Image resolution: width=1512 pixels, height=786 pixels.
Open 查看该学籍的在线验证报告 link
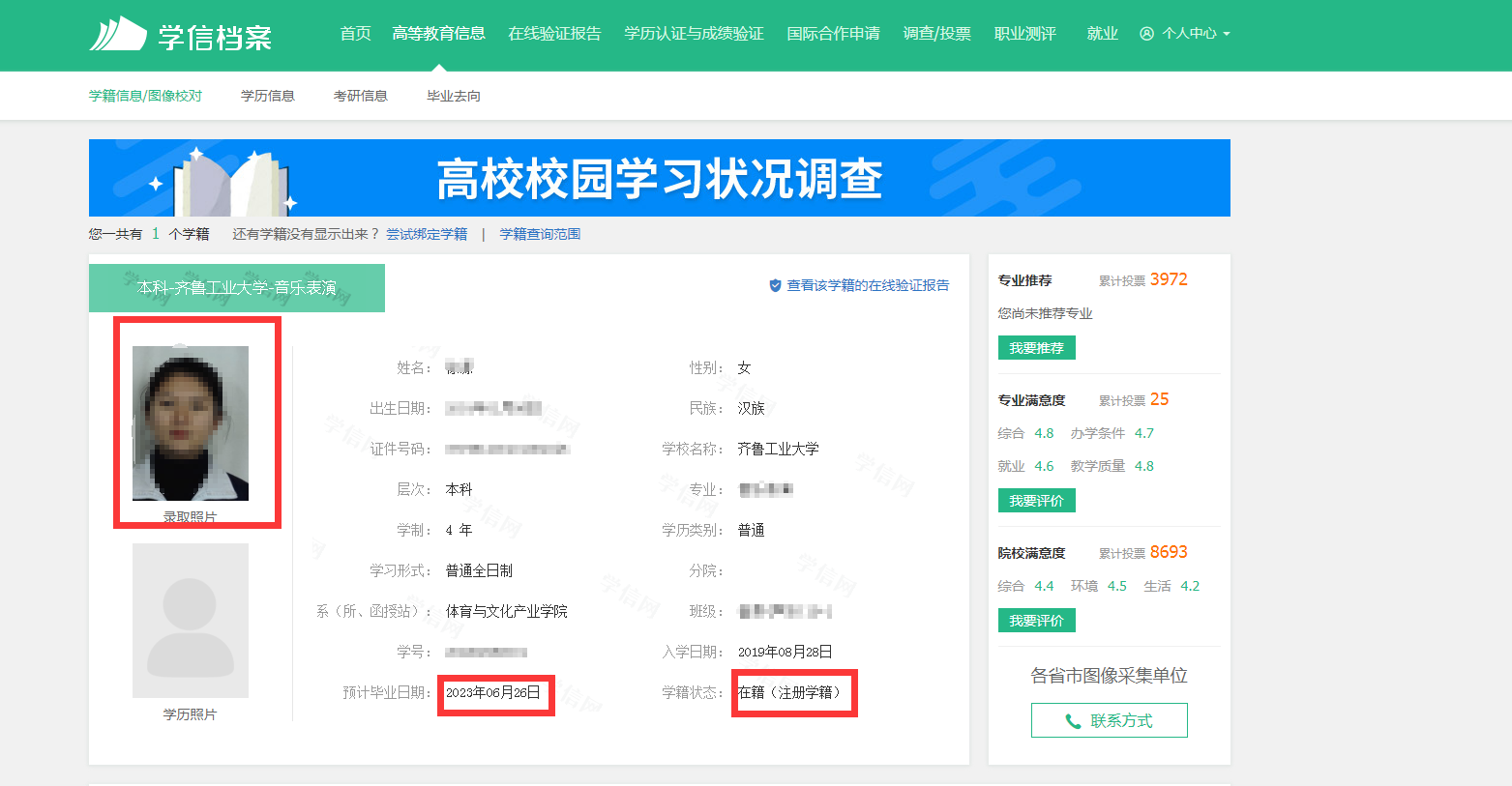click(868, 285)
